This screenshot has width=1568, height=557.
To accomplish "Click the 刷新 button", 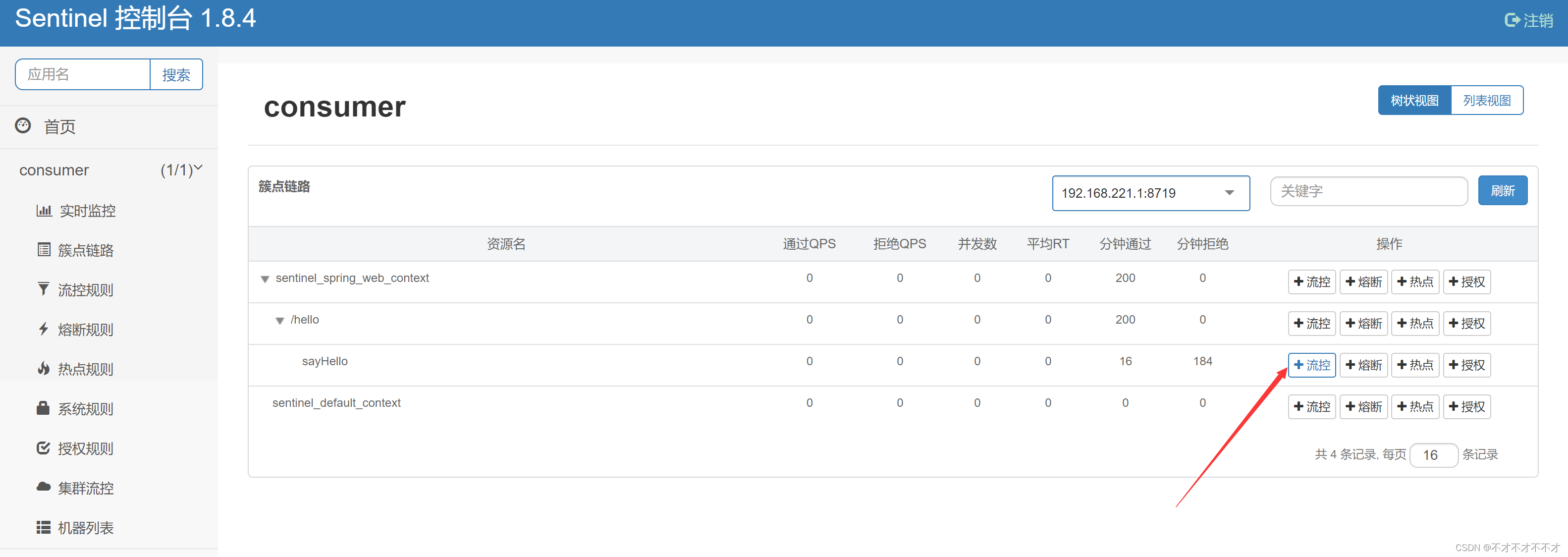I will coord(1502,190).
